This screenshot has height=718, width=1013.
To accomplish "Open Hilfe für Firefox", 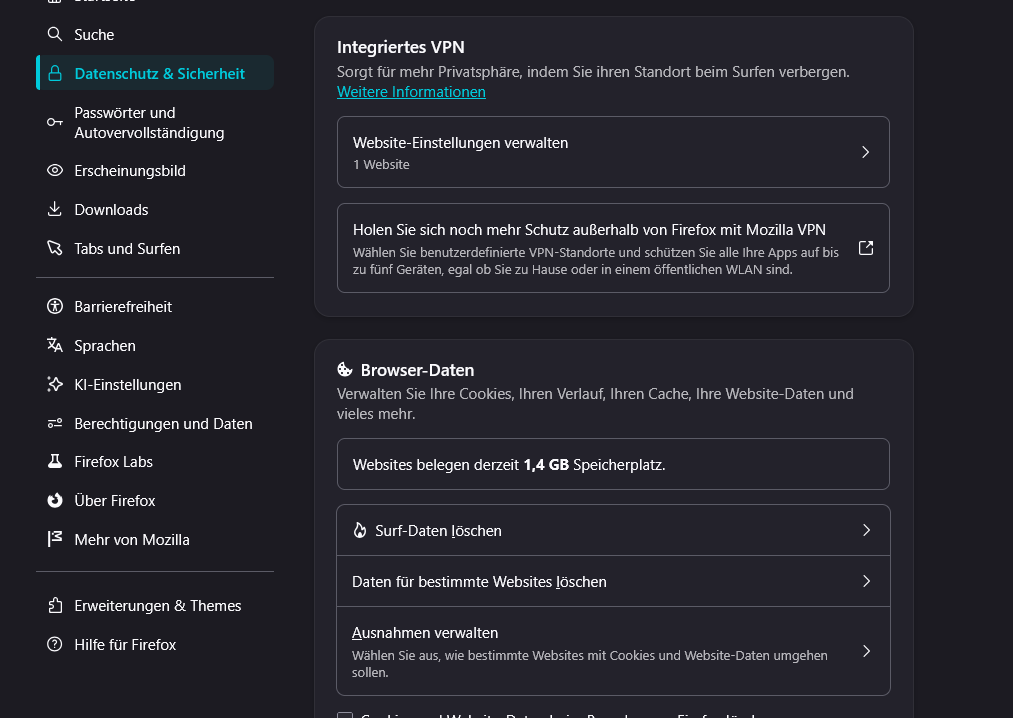I will (x=155, y=644).
